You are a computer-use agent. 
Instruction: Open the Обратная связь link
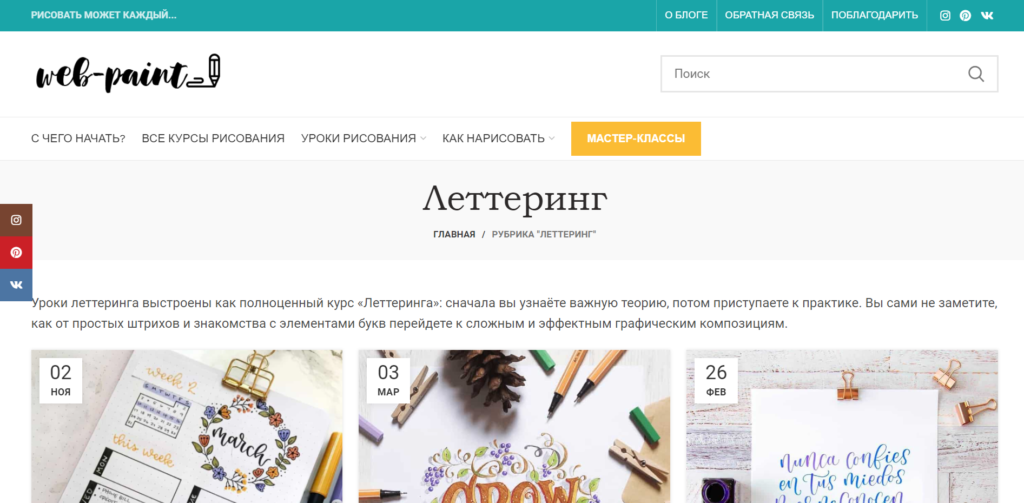[769, 16]
